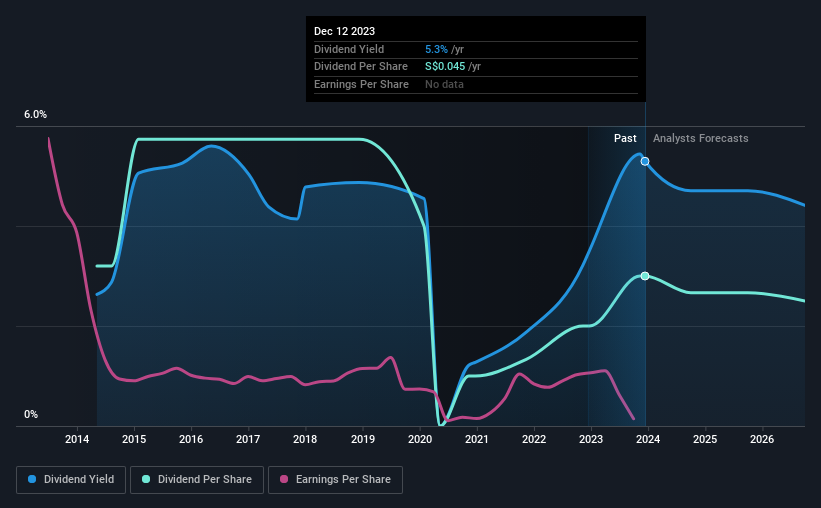
Task: Toggle the Dividend Yield legend button
Action: 71,480
